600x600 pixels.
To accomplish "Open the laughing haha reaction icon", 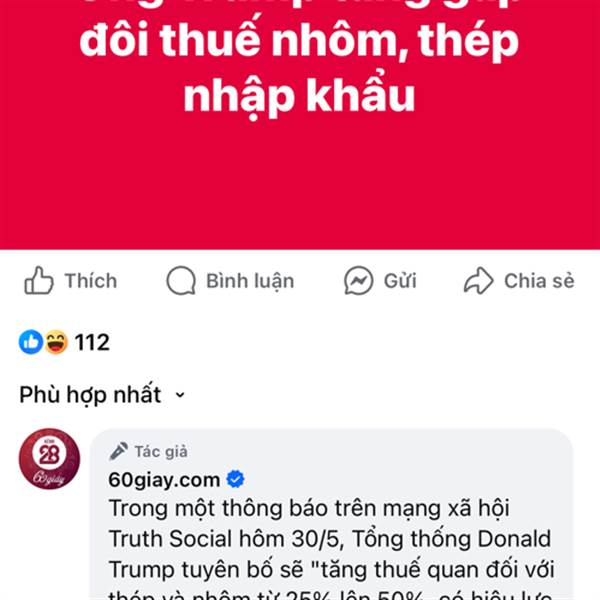I will pos(56,342).
